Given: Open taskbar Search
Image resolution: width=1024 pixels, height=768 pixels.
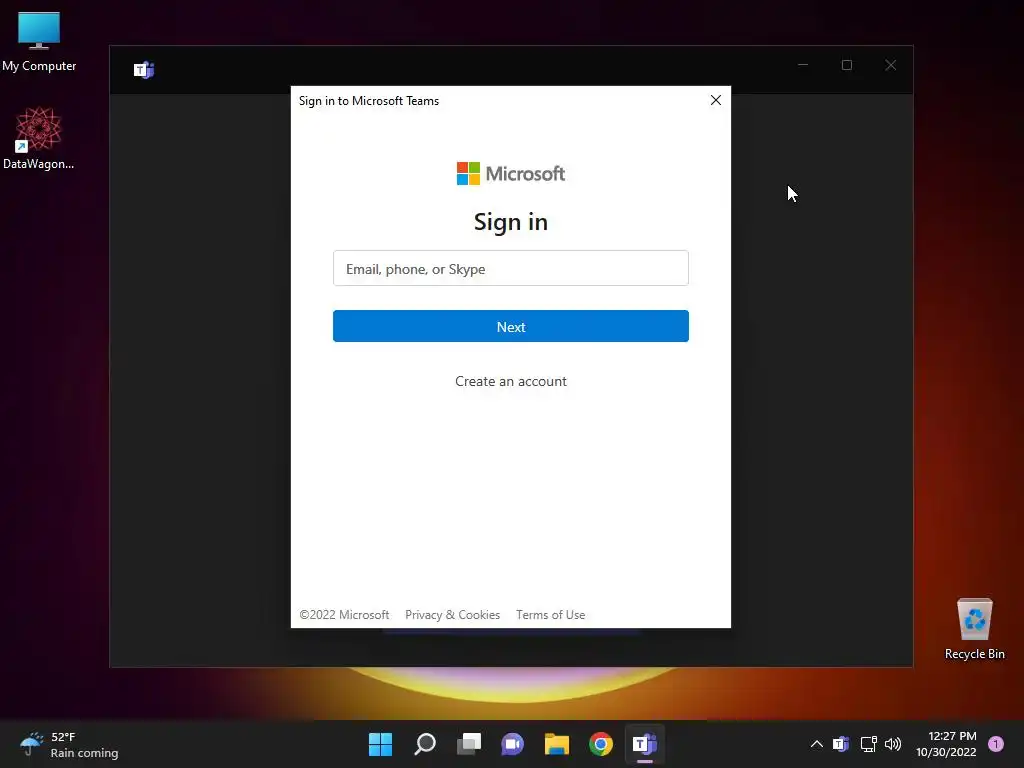Looking at the screenshot, I should point(425,744).
